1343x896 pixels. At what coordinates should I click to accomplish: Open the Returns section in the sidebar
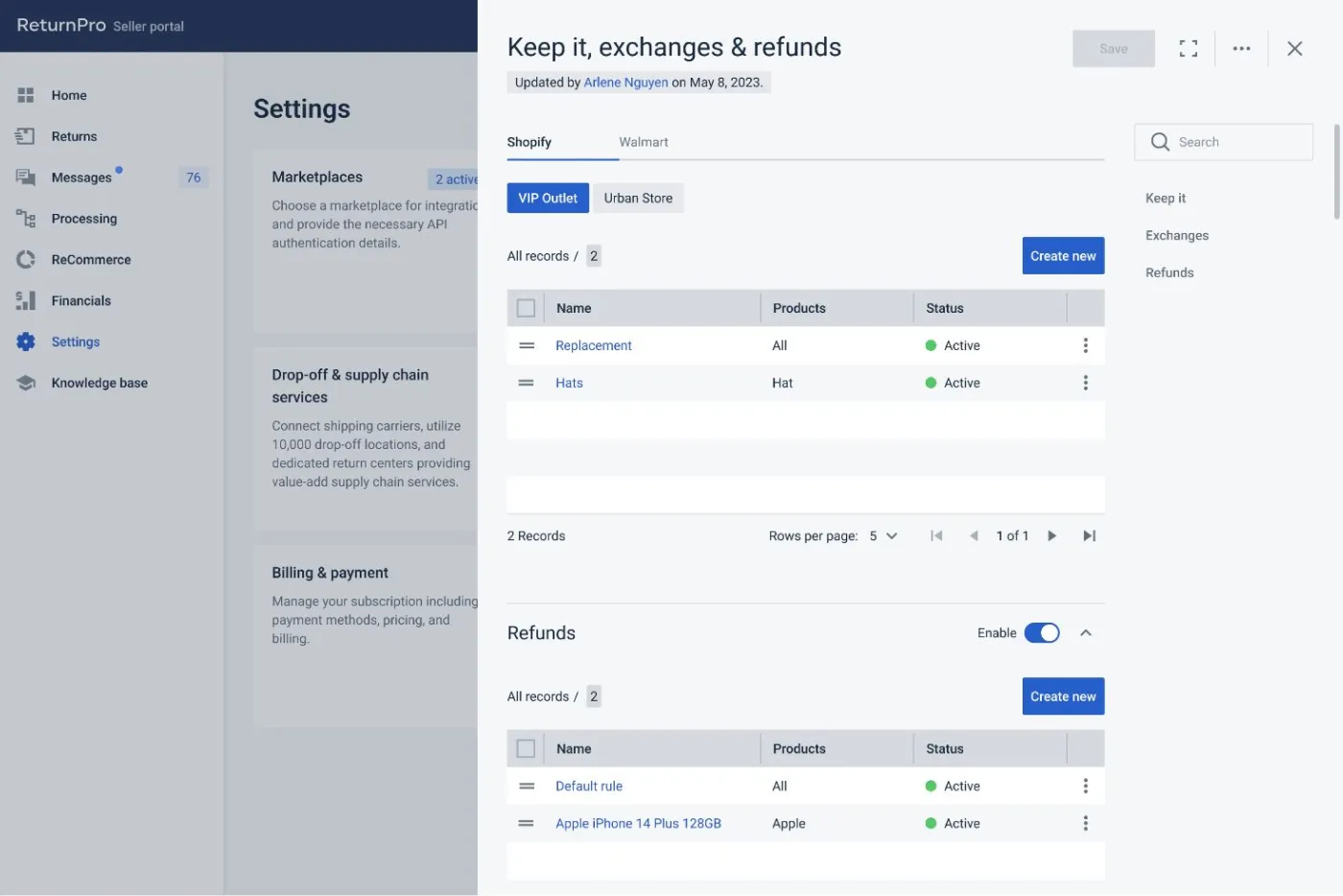[x=74, y=135]
